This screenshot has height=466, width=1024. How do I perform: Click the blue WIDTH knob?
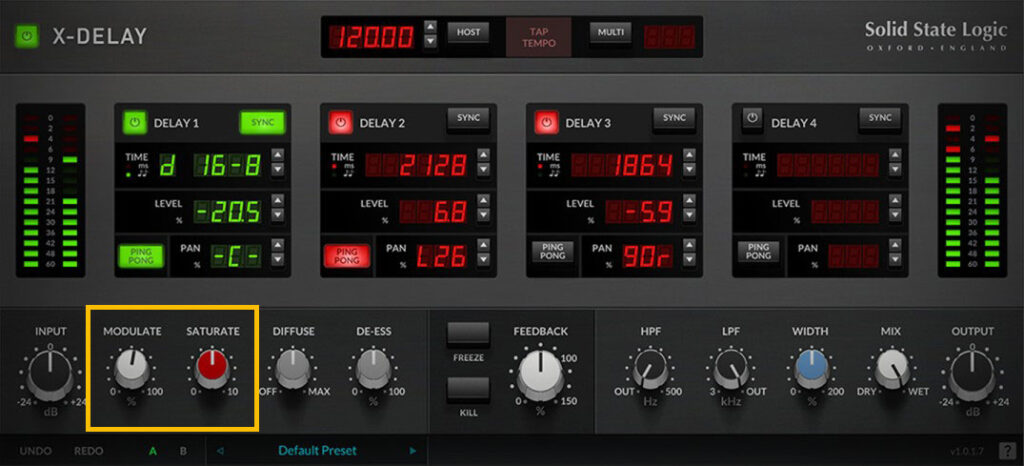point(812,367)
